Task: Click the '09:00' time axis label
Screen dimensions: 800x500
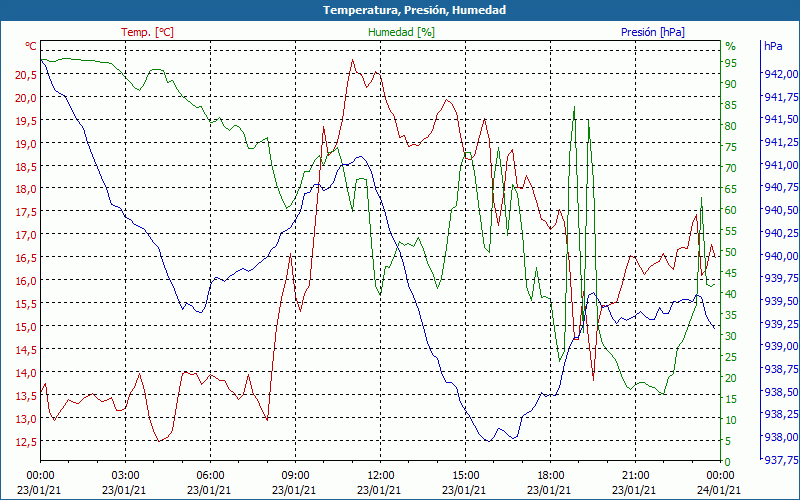Action: (295, 476)
